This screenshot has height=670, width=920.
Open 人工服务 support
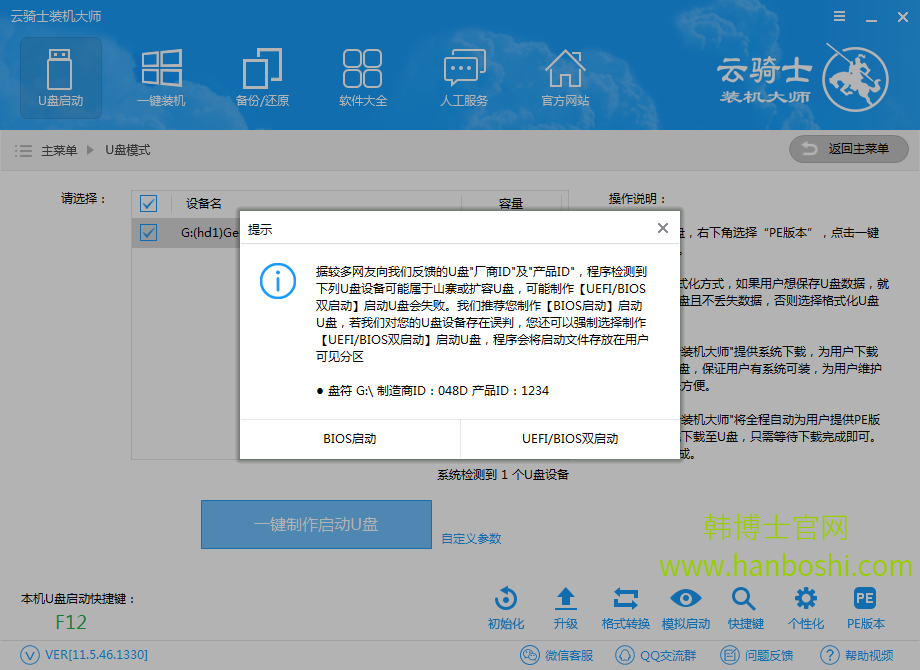click(464, 78)
